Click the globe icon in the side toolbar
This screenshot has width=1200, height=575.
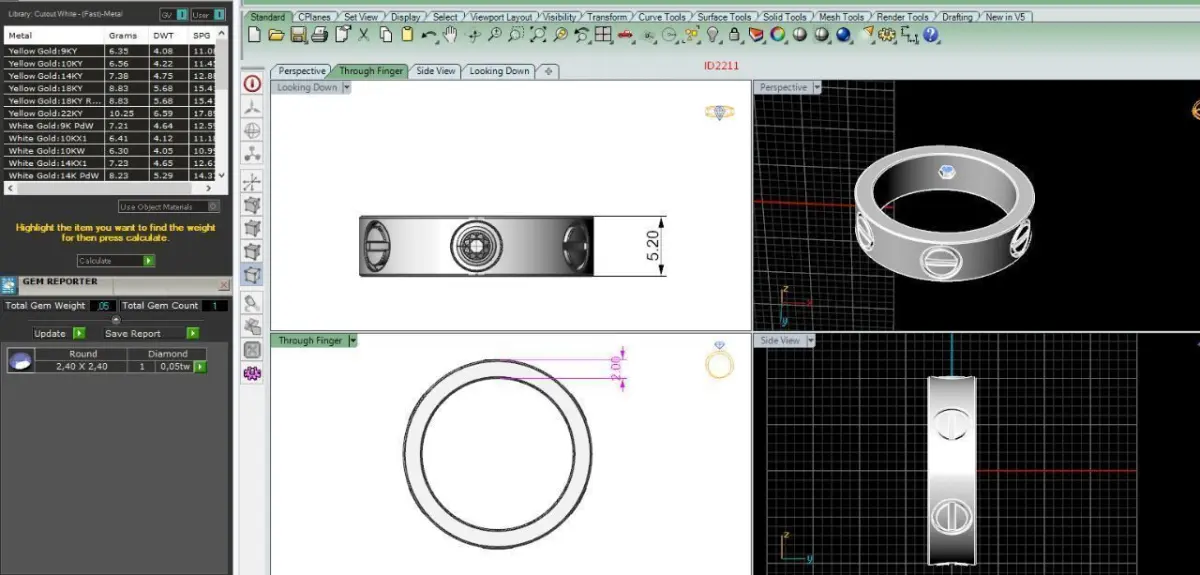tap(252, 130)
